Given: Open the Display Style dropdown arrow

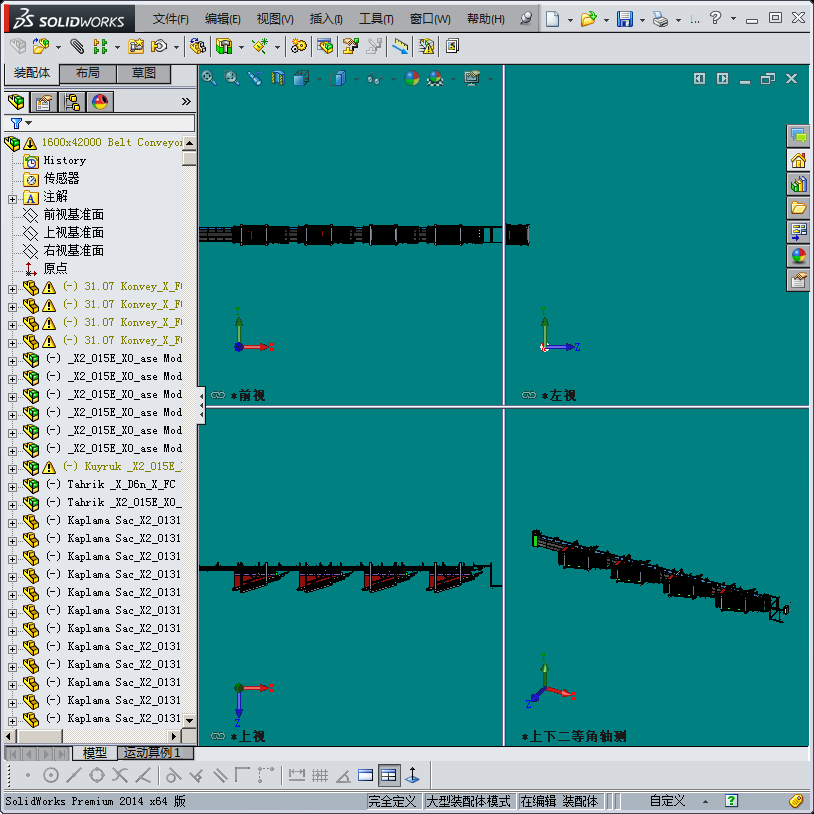Looking at the screenshot, I should 356,79.
